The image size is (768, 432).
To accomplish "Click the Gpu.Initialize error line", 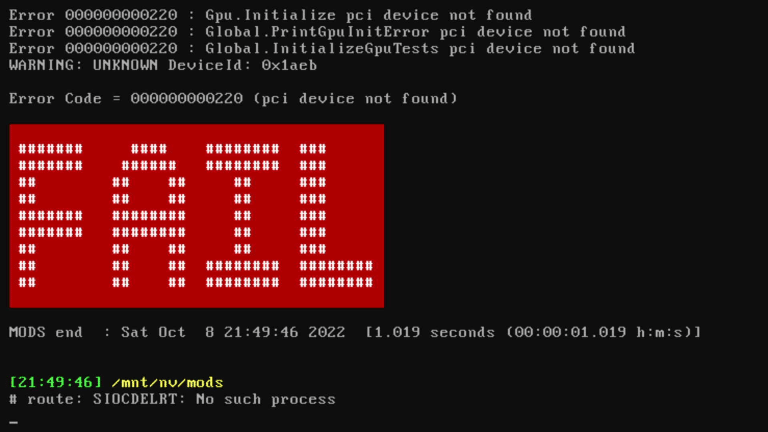I will click(x=270, y=15).
